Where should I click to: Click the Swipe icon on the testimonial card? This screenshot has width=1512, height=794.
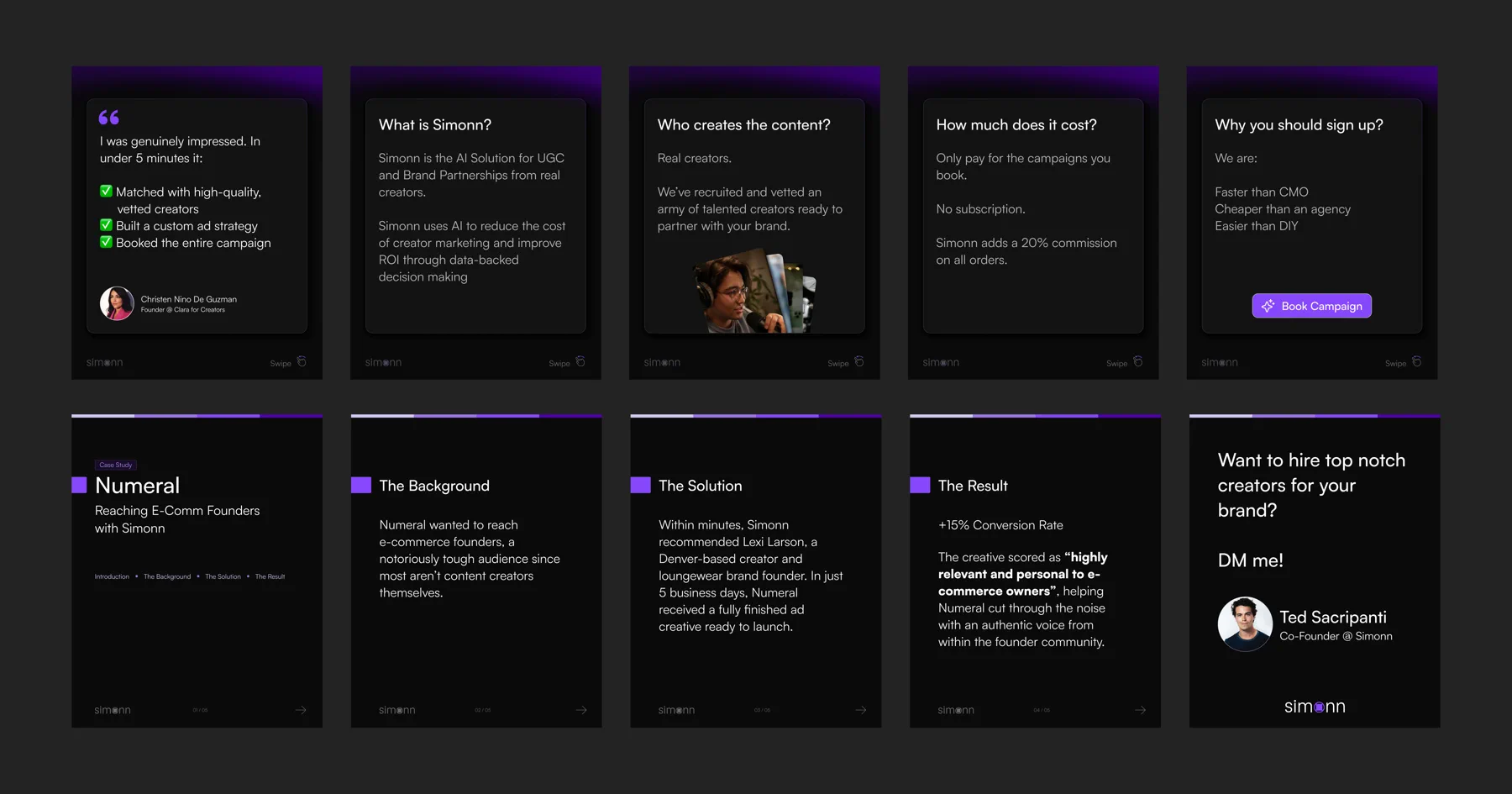click(x=302, y=362)
